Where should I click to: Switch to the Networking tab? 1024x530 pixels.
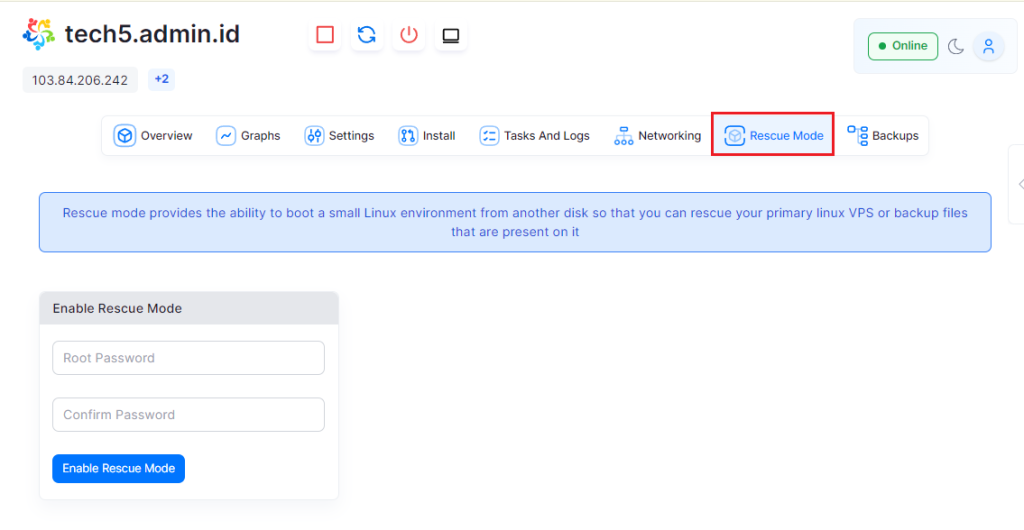657,136
